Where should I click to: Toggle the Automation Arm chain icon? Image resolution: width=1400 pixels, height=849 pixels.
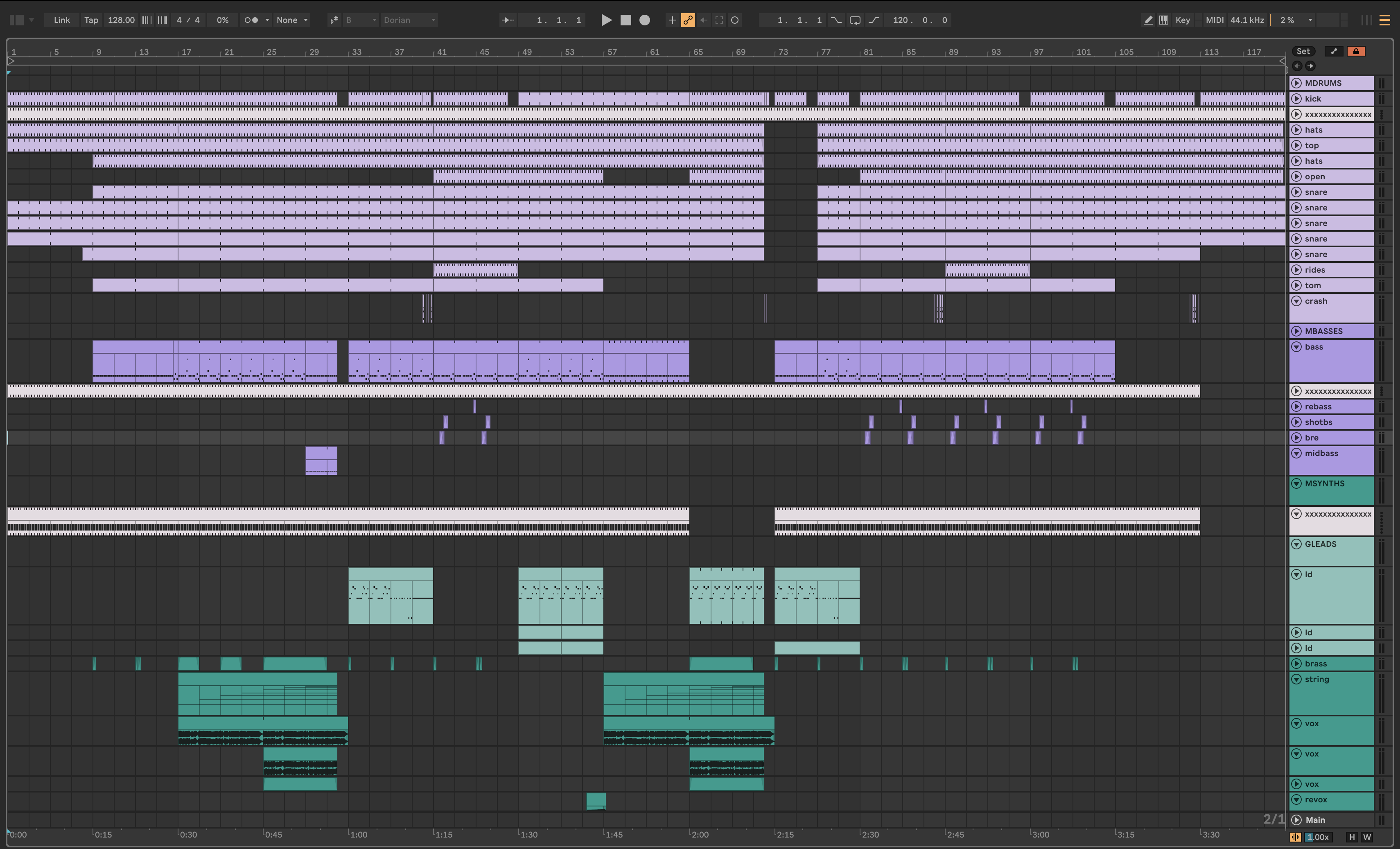[x=687, y=20]
